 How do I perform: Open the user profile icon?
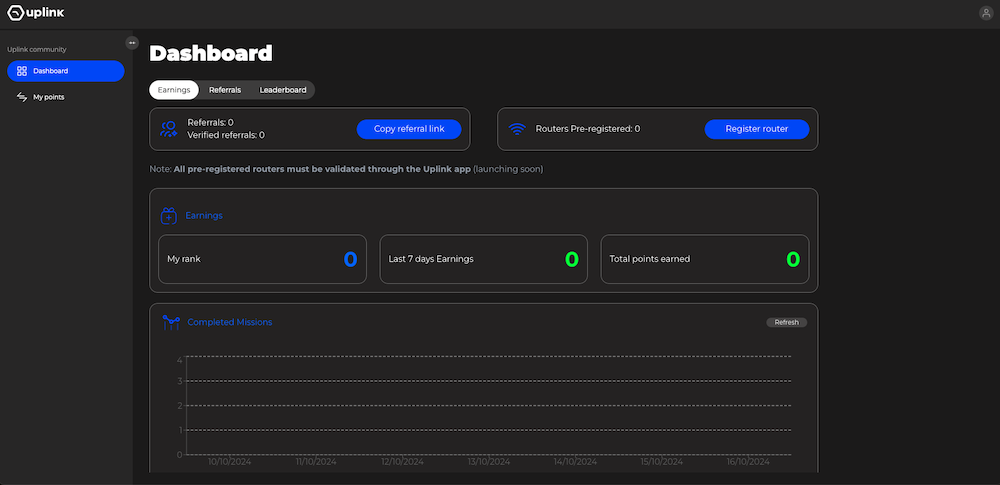986,13
